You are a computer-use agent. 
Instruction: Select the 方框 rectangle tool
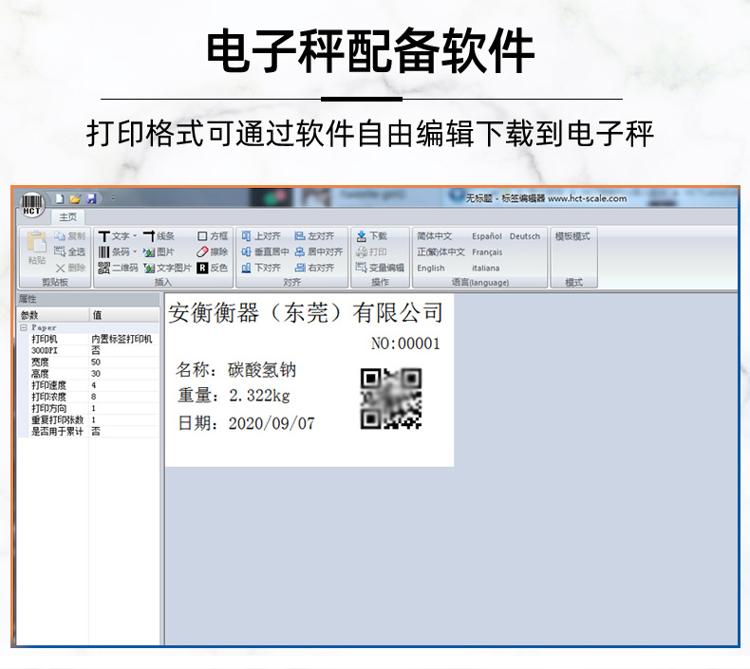[212, 236]
